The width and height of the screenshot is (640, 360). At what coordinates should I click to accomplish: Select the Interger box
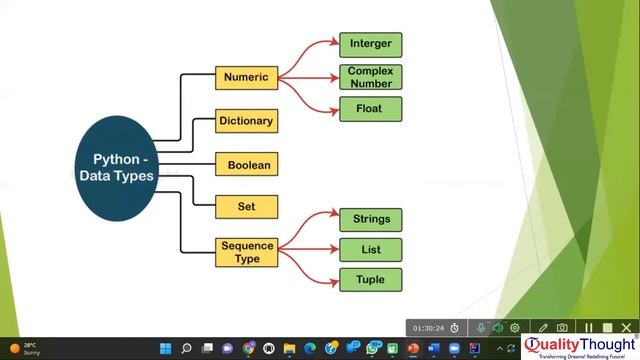371,45
